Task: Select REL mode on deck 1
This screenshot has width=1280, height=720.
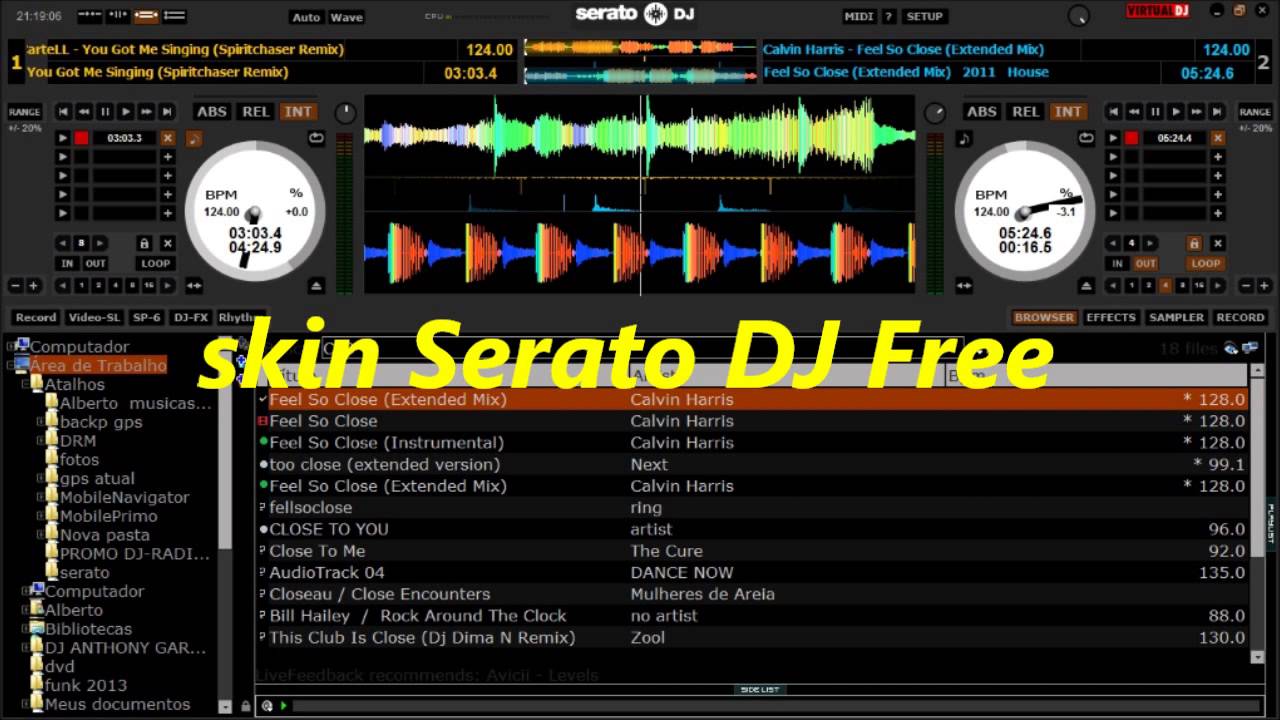Action: tap(256, 112)
